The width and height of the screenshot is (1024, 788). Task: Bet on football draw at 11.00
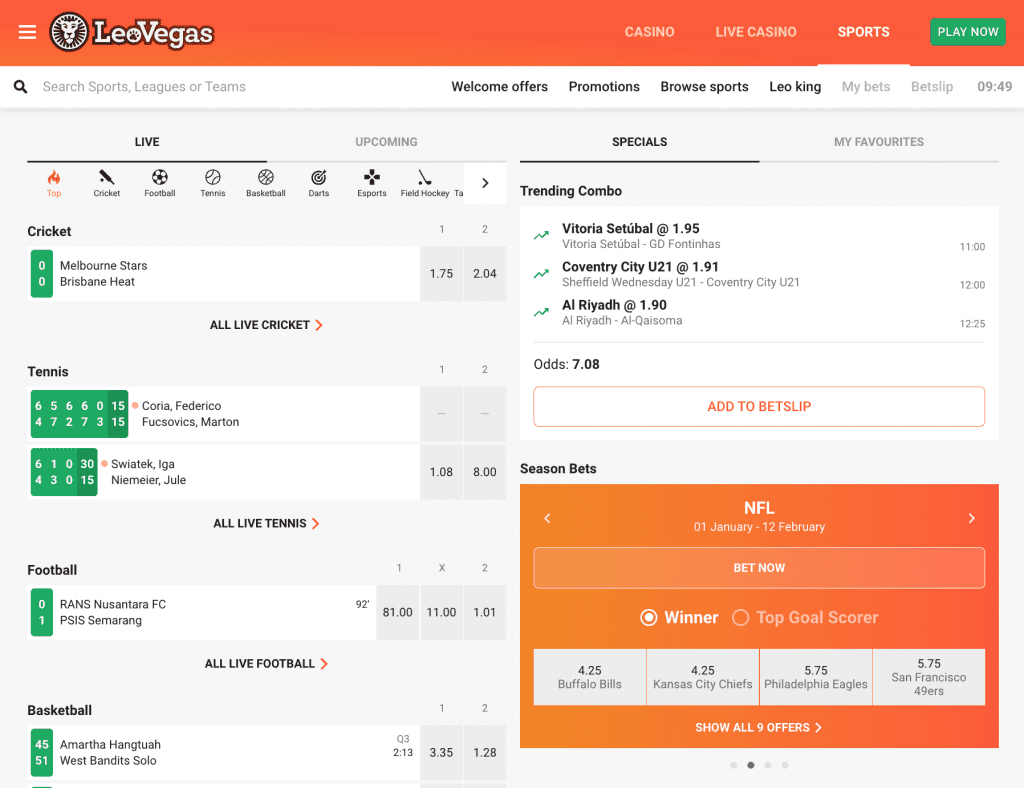tap(441, 612)
